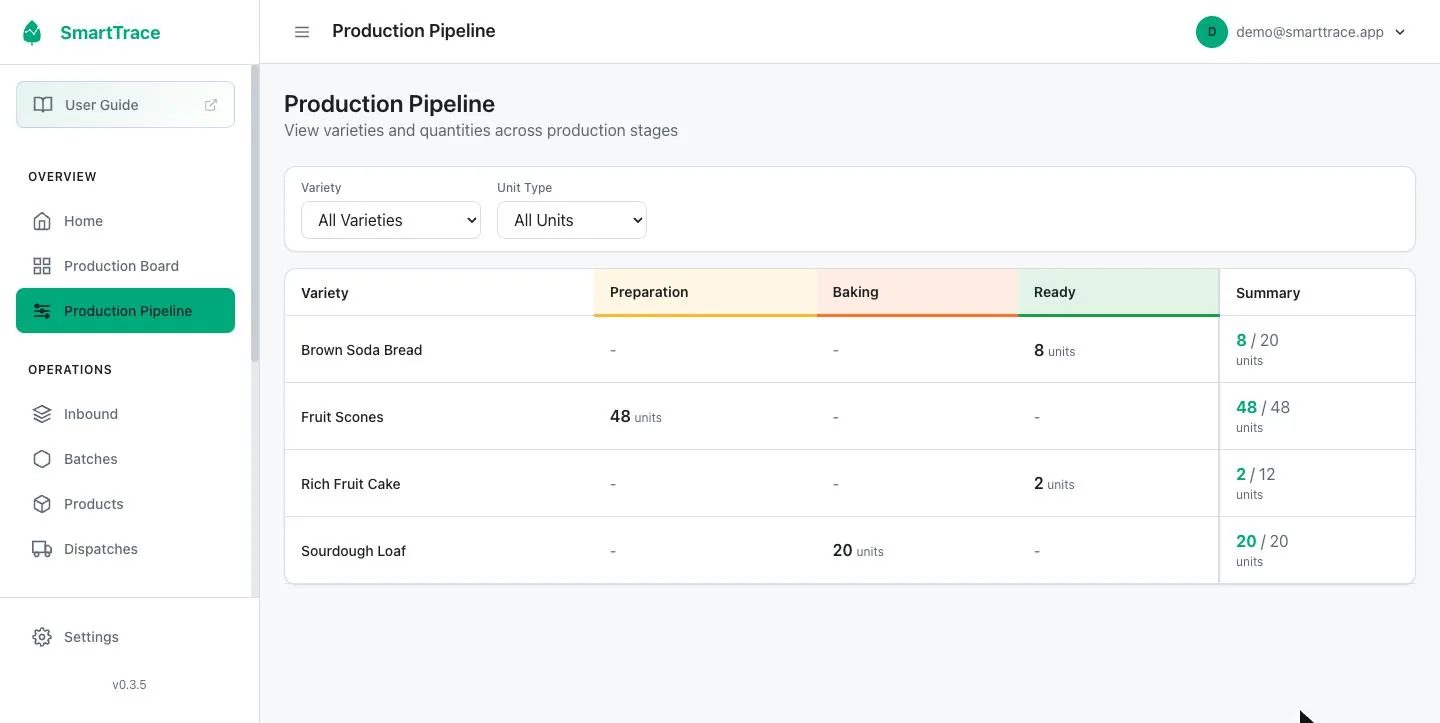Click the Home house icon

click(42, 221)
